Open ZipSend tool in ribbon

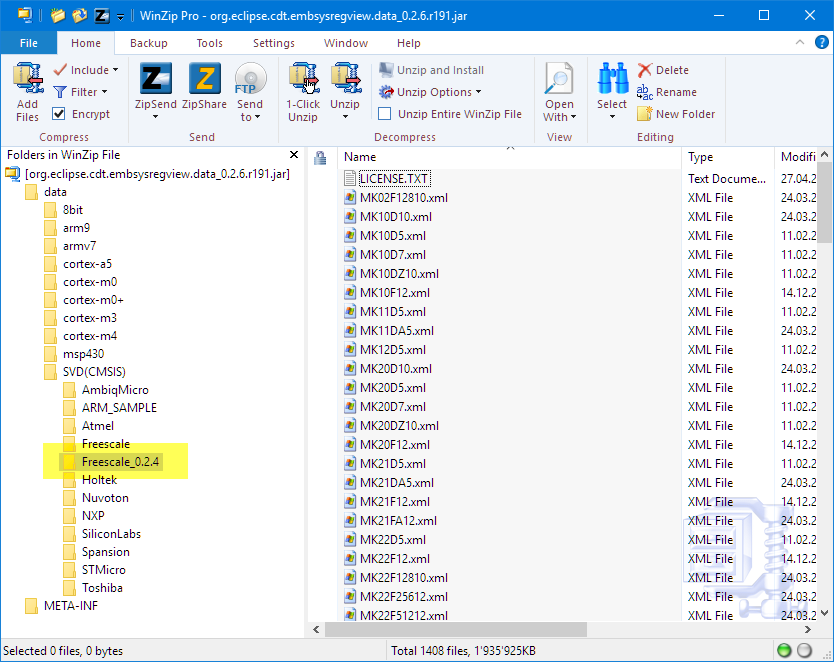pos(155,80)
